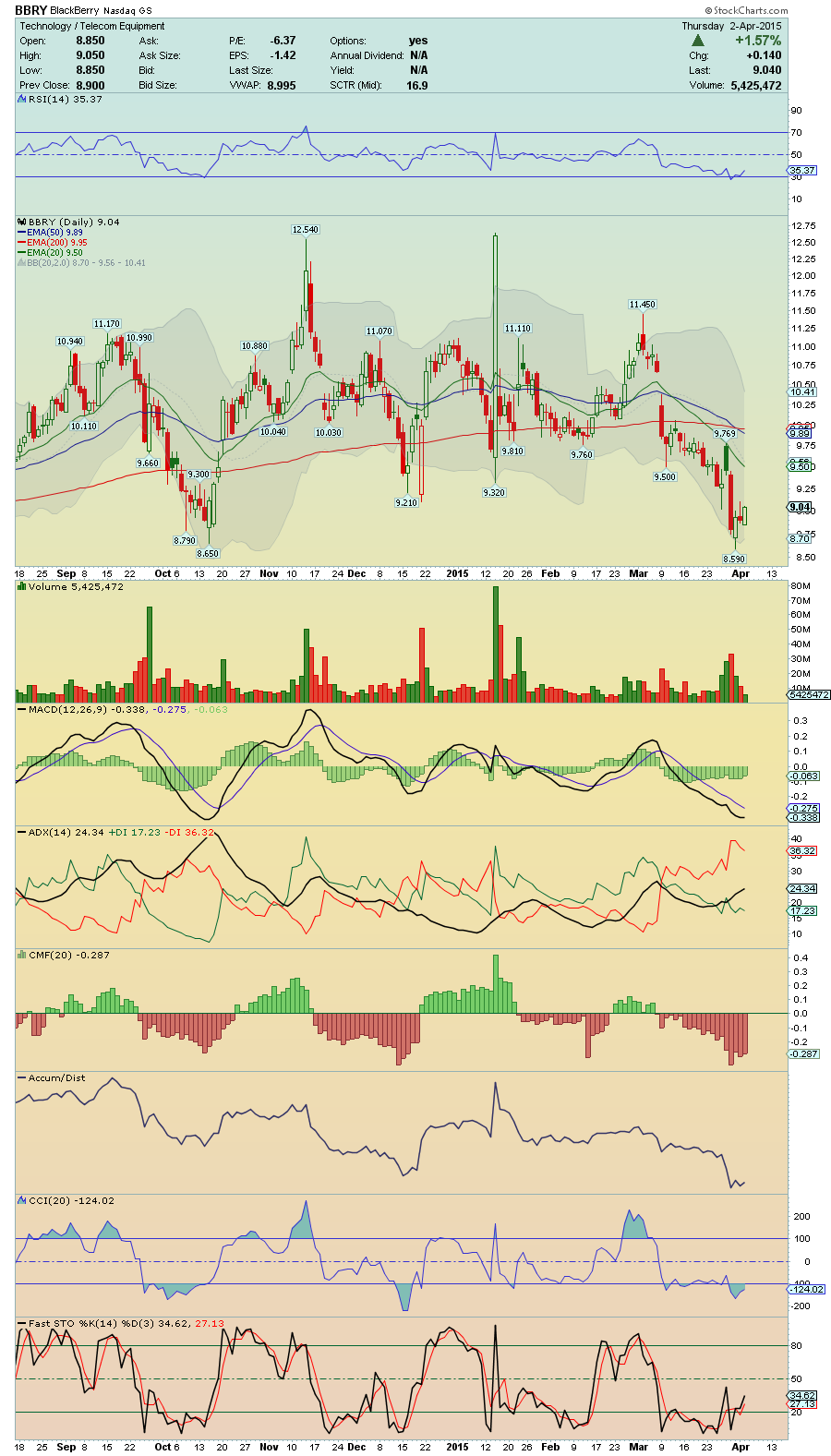Click the ADX(14) 24.34 panel label
The width and height of the screenshot is (831, 1456).
click(66, 832)
